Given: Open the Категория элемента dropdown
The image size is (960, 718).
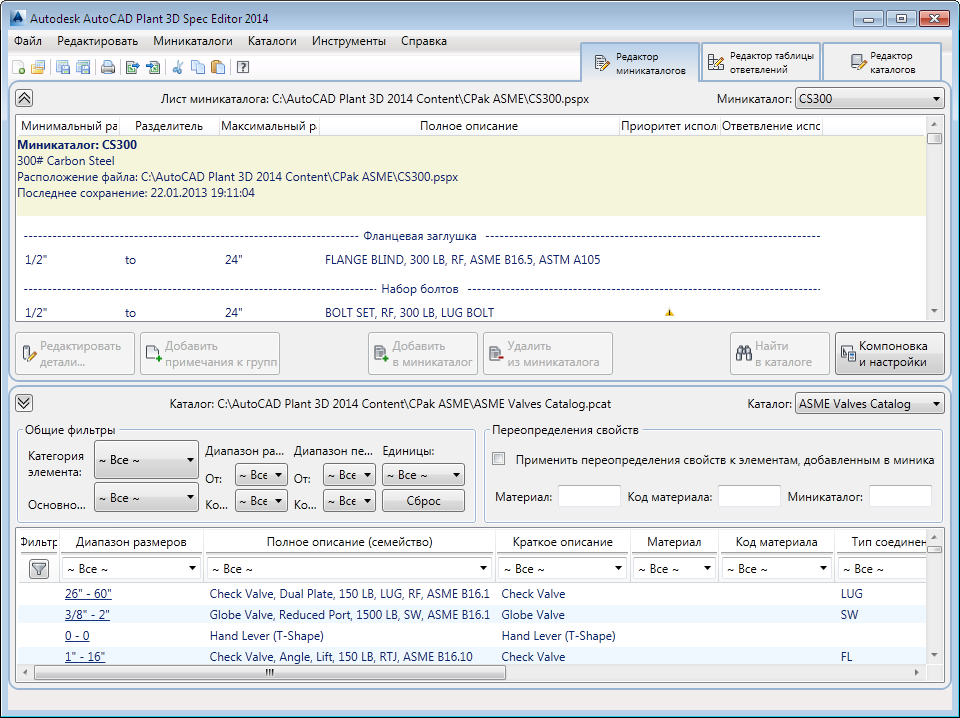Looking at the screenshot, I should pyautogui.click(x=146, y=460).
